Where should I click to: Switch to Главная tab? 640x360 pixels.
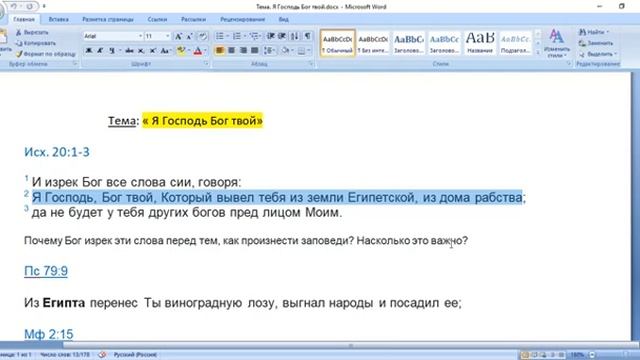tap(24, 19)
